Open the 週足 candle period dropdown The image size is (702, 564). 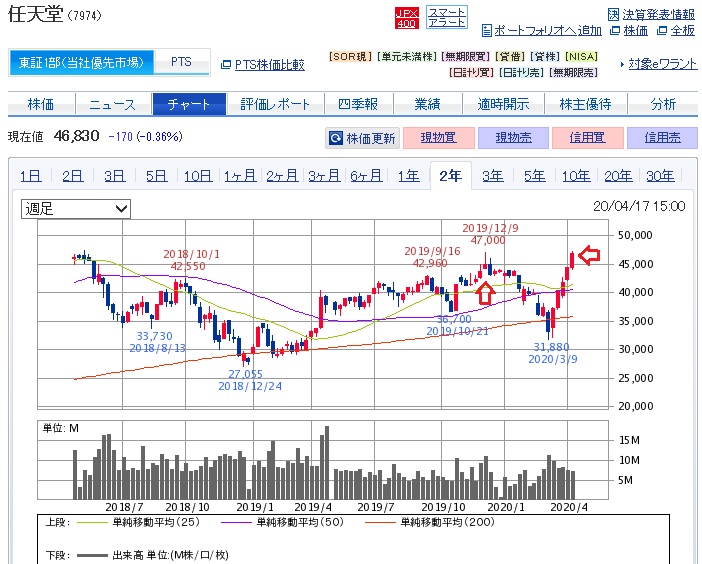[x=76, y=209]
